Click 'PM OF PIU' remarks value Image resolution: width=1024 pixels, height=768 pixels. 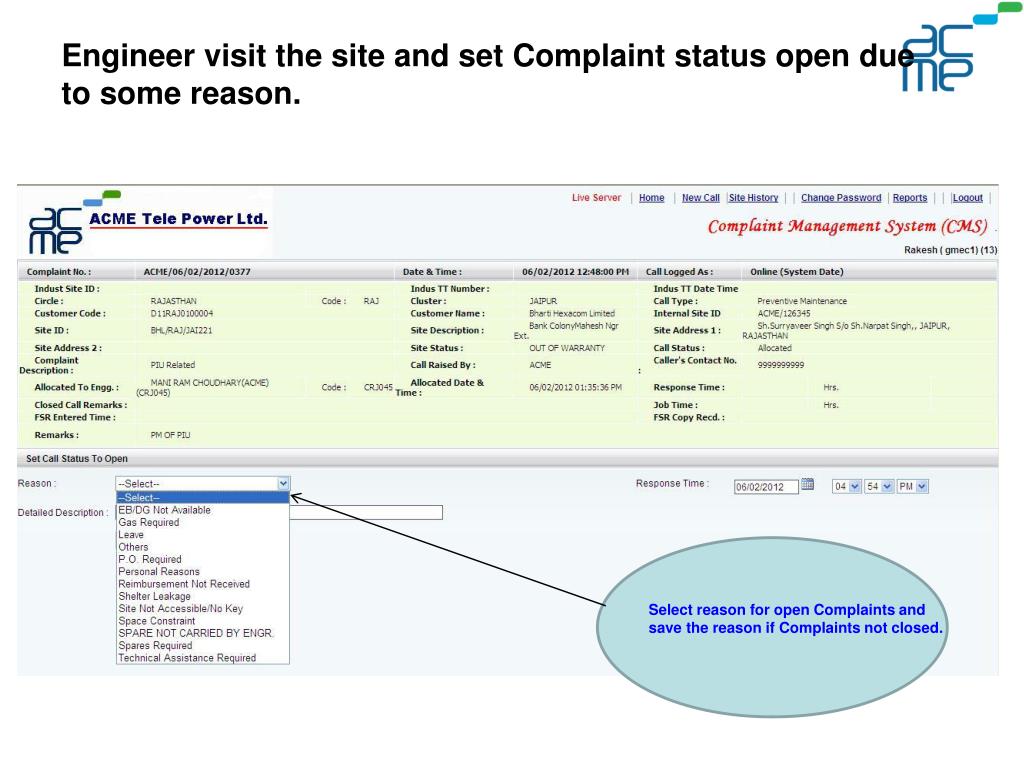(170, 435)
